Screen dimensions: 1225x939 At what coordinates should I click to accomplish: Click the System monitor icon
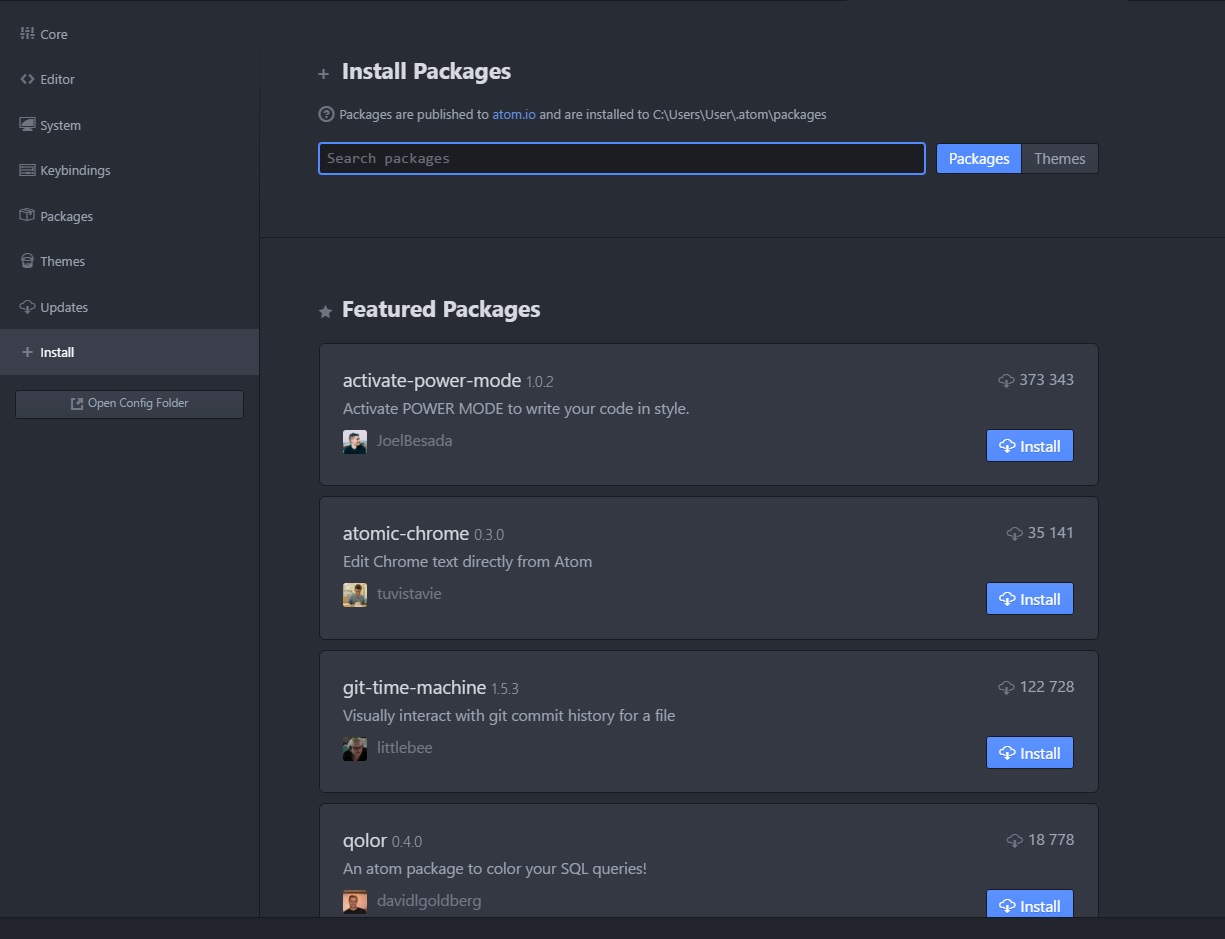pyautogui.click(x=27, y=125)
